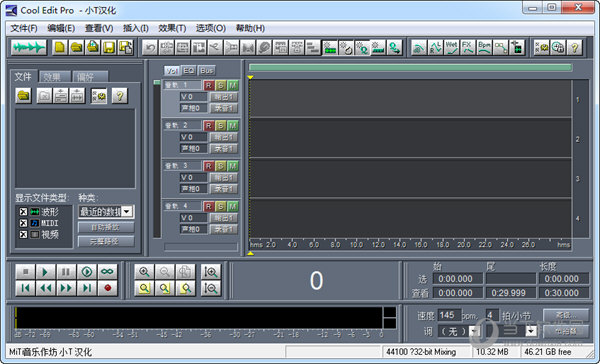Image resolution: width=600 pixels, height=364 pixels.
Task: Click the 自动播放 button below the 种类 dropdown
Action: click(x=106, y=227)
